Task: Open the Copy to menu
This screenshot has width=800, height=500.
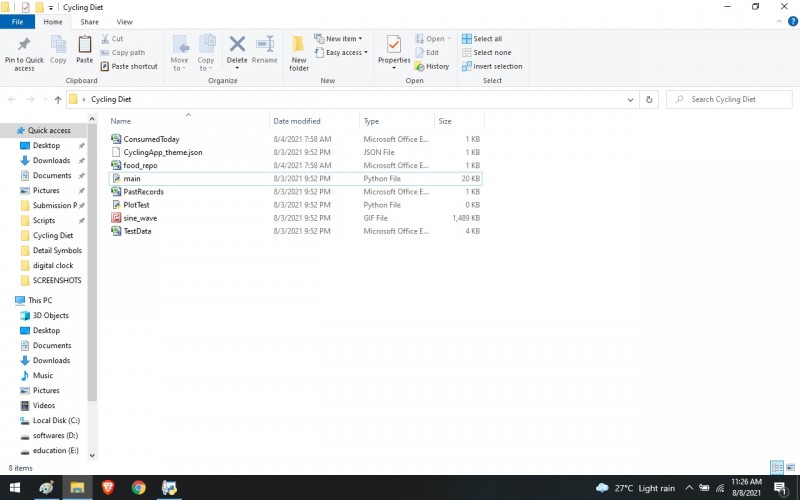Action: 206,53
